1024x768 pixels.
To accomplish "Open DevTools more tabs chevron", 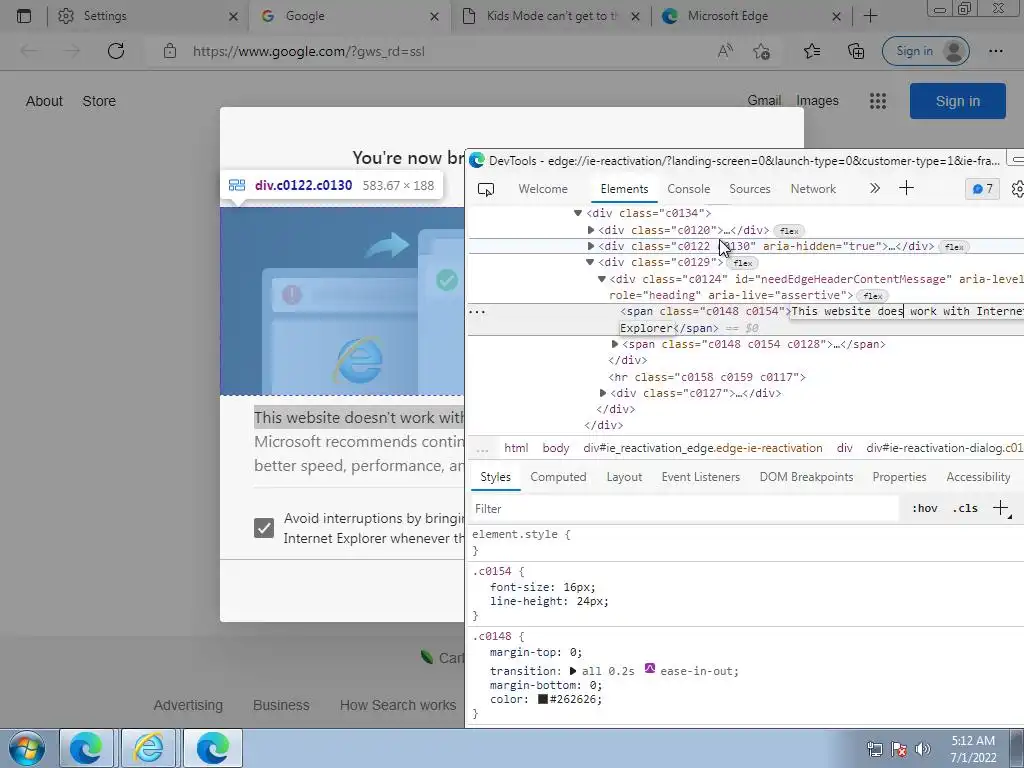I will [874, 189].
